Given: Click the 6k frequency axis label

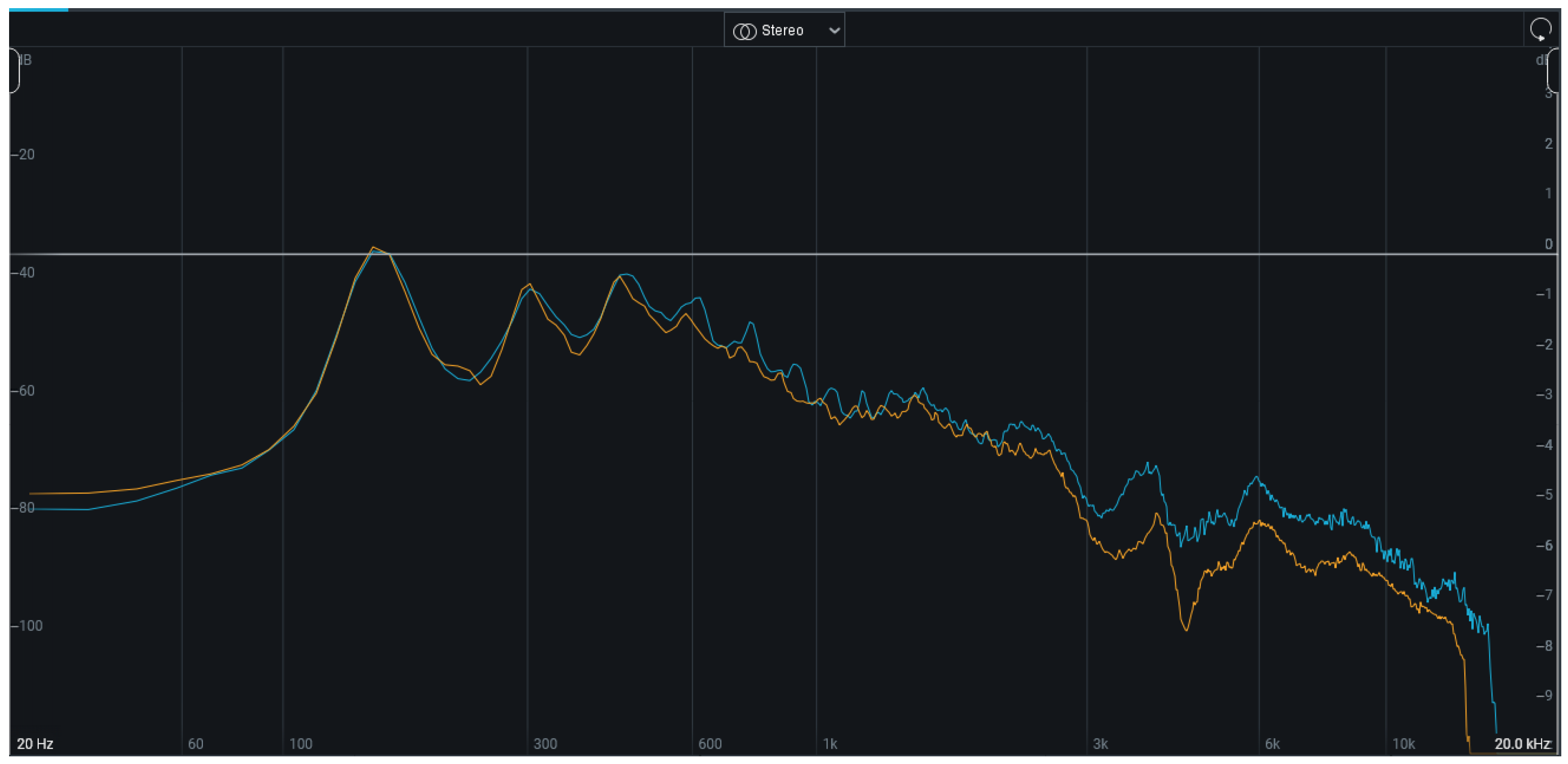Looking at the screenshot, I should click(1272, 744).
